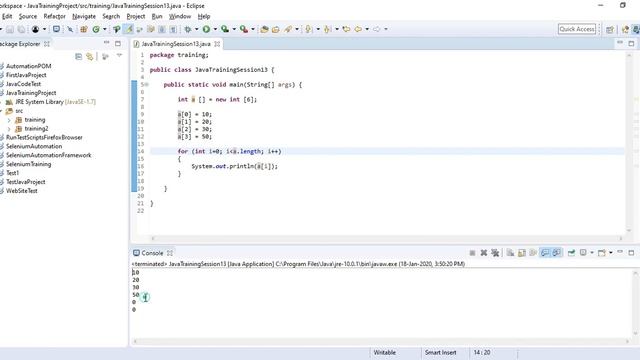This screenshot has height=360, width=640.
Task: Select the AutomationPOM project
Action: click(x=29, y=66)
